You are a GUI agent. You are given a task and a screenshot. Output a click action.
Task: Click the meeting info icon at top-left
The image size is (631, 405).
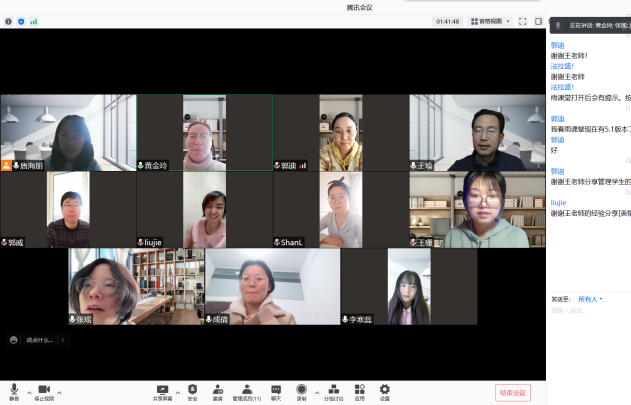[9, 20]
